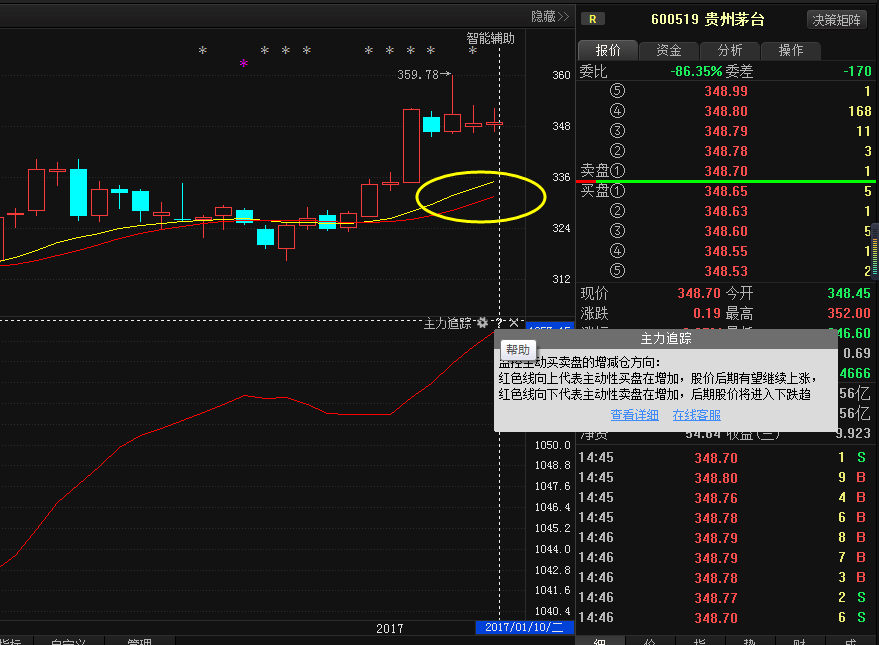Click the yellow R margin-trading icon
The width and height of the screenshot is (879, 645).
coord(593,18)
